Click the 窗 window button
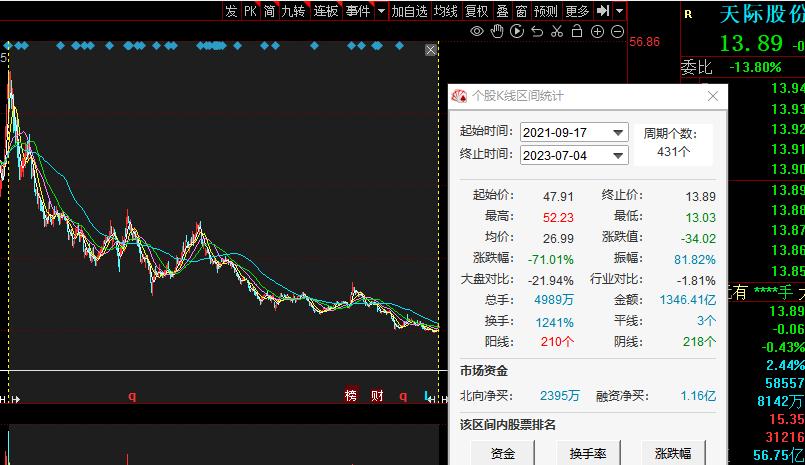Image resolution: width=805 pixels, height=465 pixels. tap(521, 11)
